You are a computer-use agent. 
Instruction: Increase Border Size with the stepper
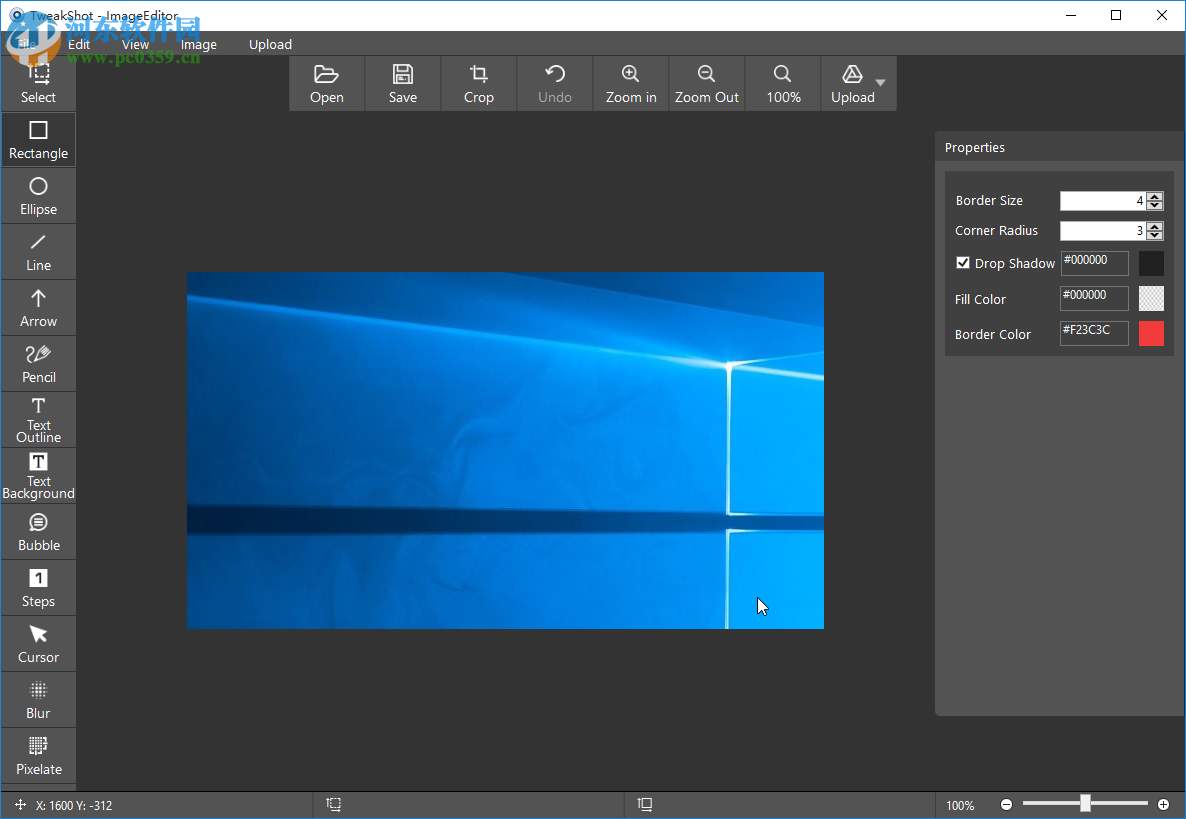[x=1154, y=196]
